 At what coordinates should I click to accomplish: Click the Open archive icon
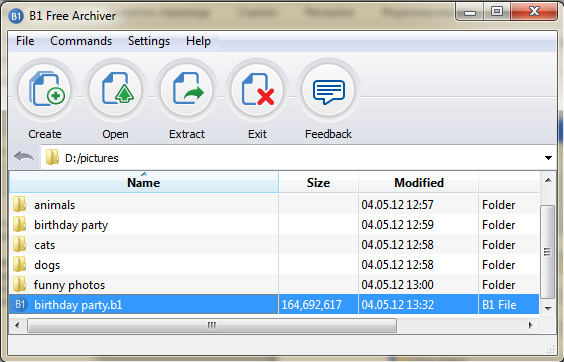click(115, 90)
